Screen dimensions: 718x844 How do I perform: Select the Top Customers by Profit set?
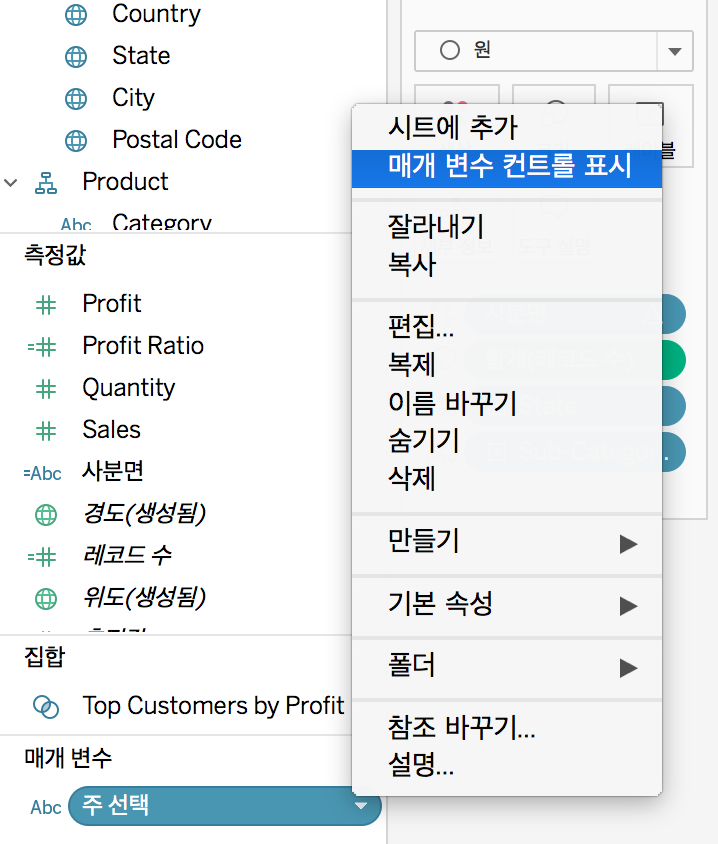[x=213, y=706]
